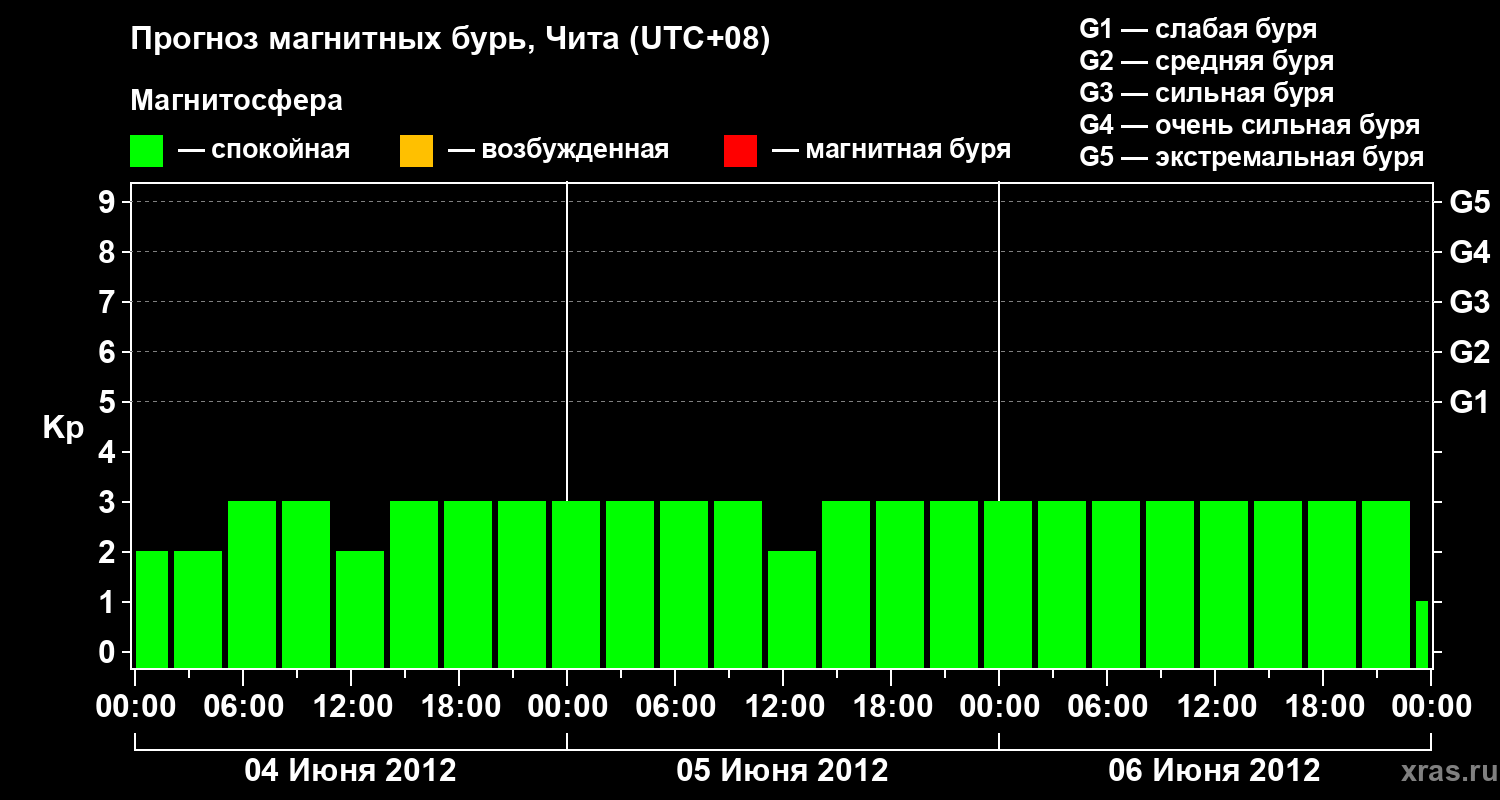The image size is (1500, 800).
Task: Click the 'G5' tick label on right axis
Action: tap(1470, 202)
